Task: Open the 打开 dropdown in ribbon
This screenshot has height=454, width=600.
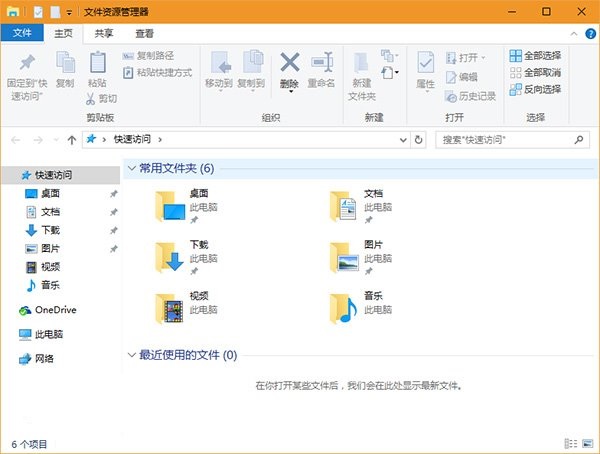Action: tap(466, 58)
